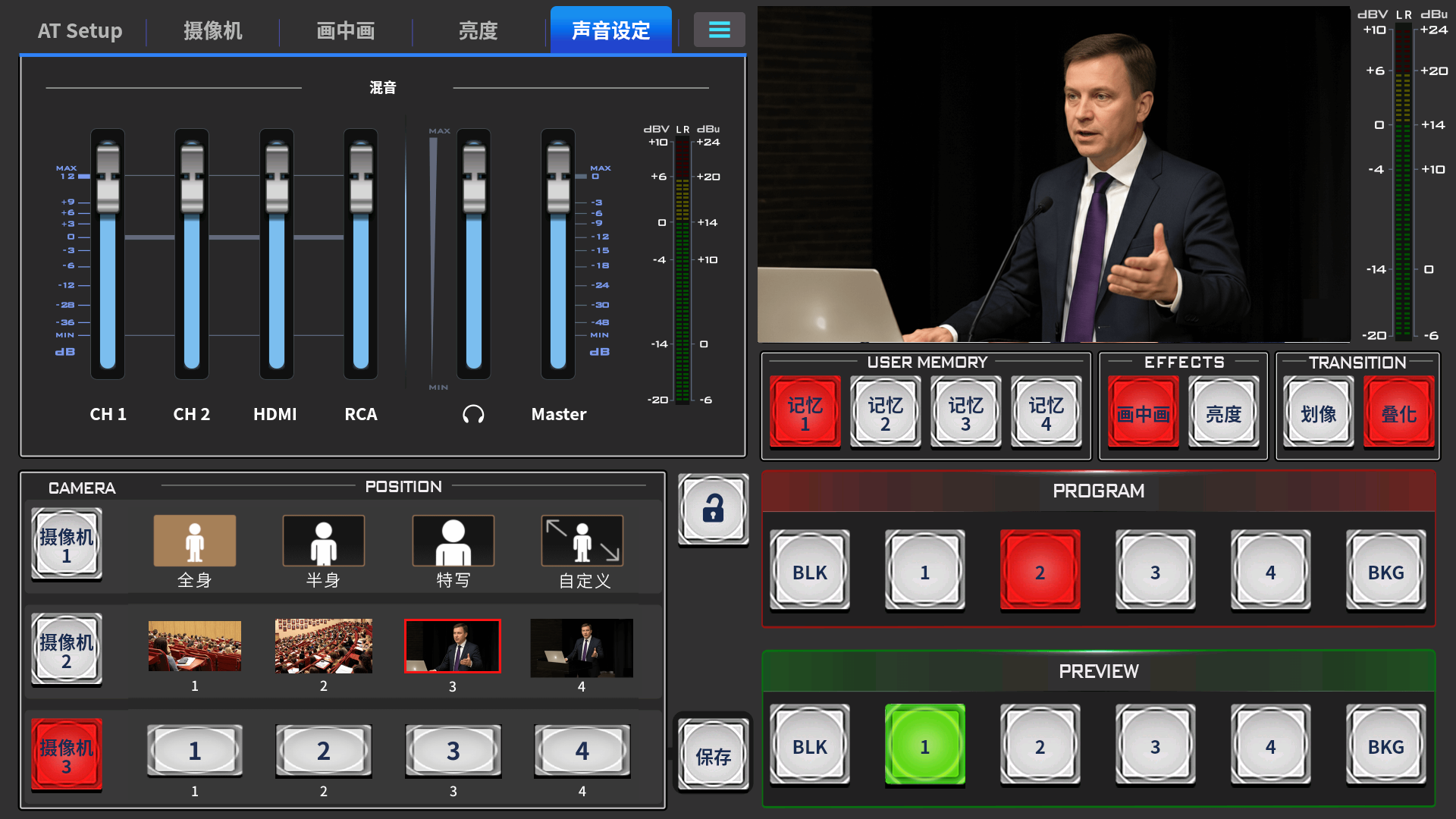Viewport: 1456px width, 819px height.
Task: Select the full-body 全身 position icon
Action: click(x=195, y=541)
